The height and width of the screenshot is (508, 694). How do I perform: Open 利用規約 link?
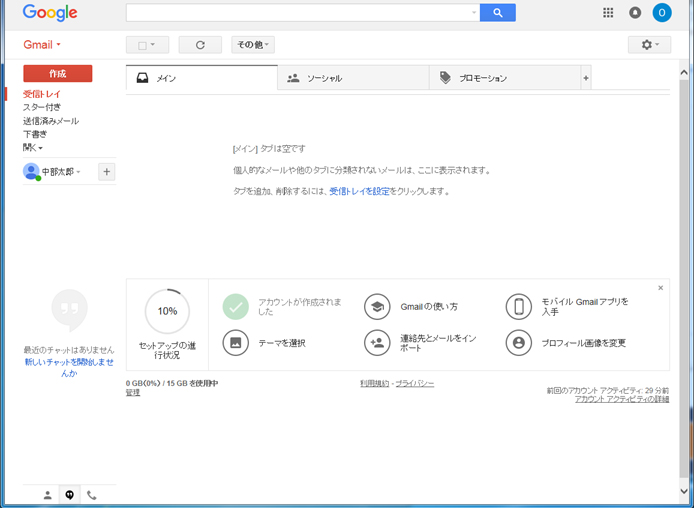tap(374, 383)
